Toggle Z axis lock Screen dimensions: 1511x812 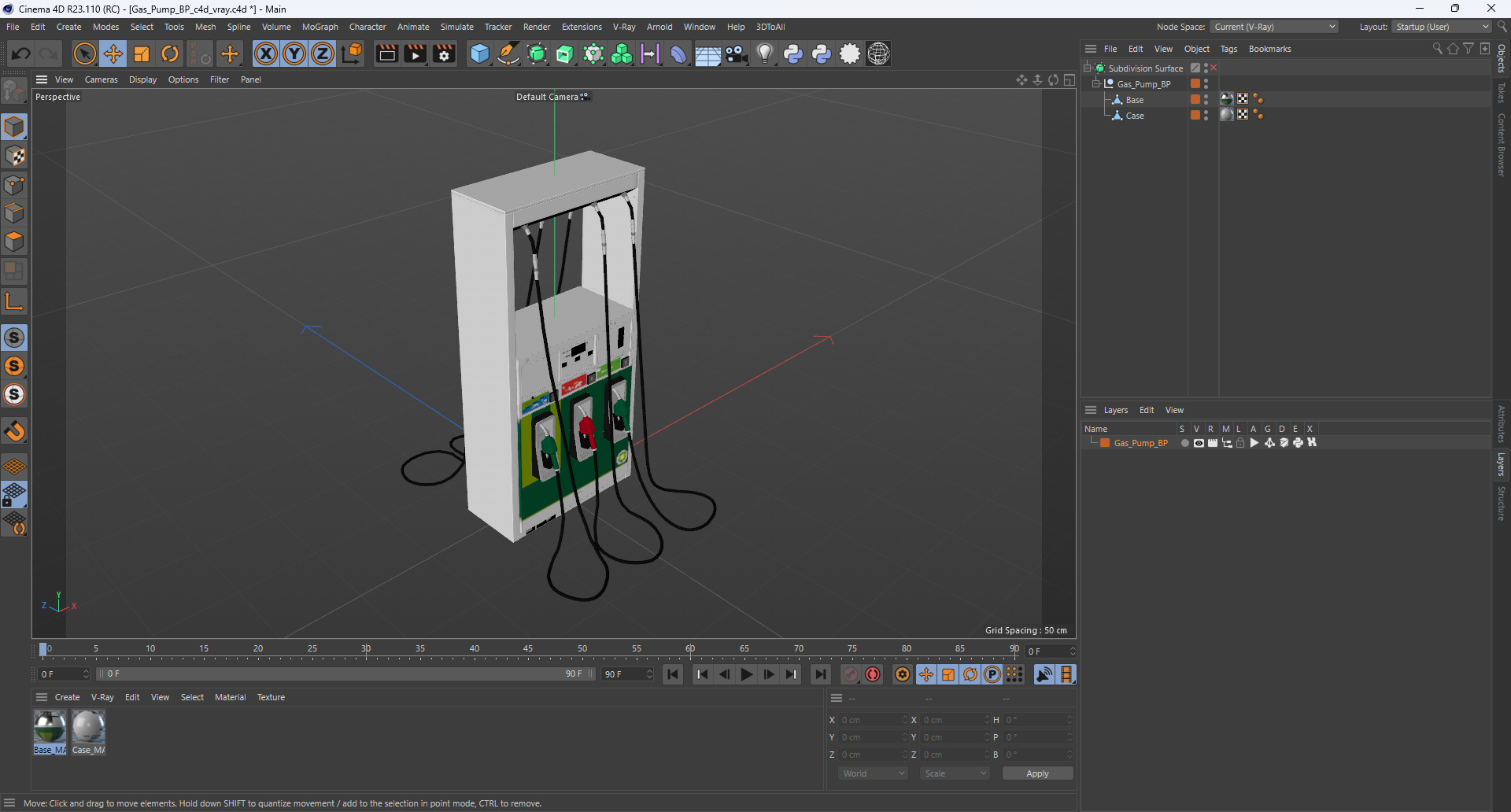323,54
